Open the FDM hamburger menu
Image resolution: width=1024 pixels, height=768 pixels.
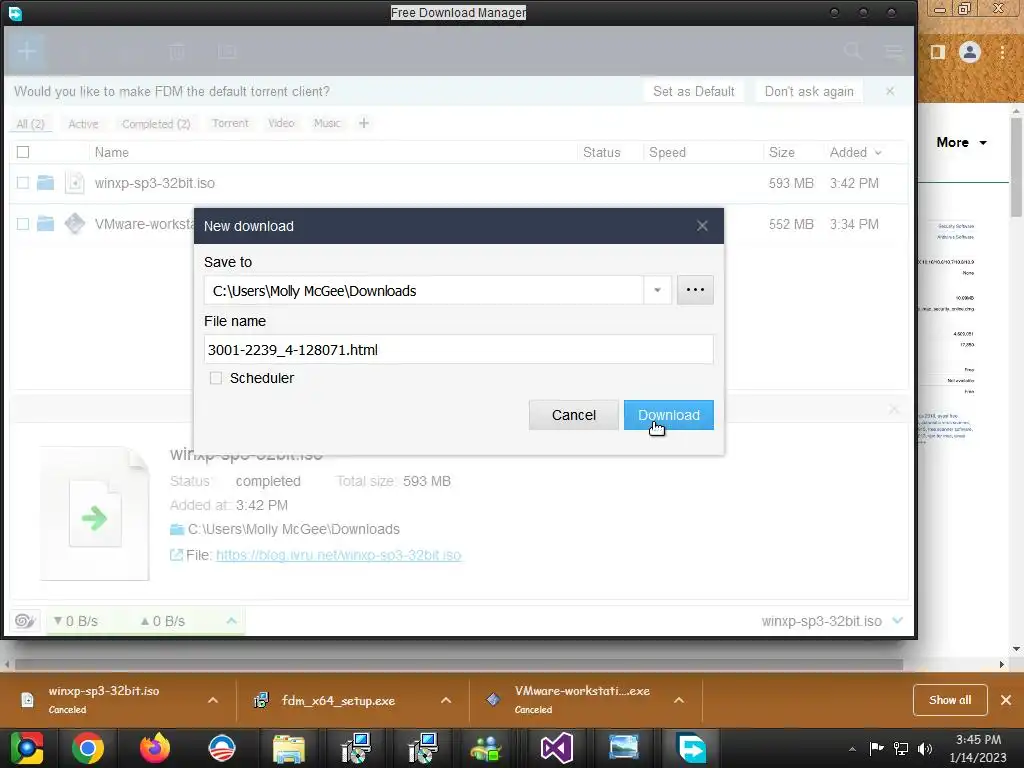tap(893, 51)
